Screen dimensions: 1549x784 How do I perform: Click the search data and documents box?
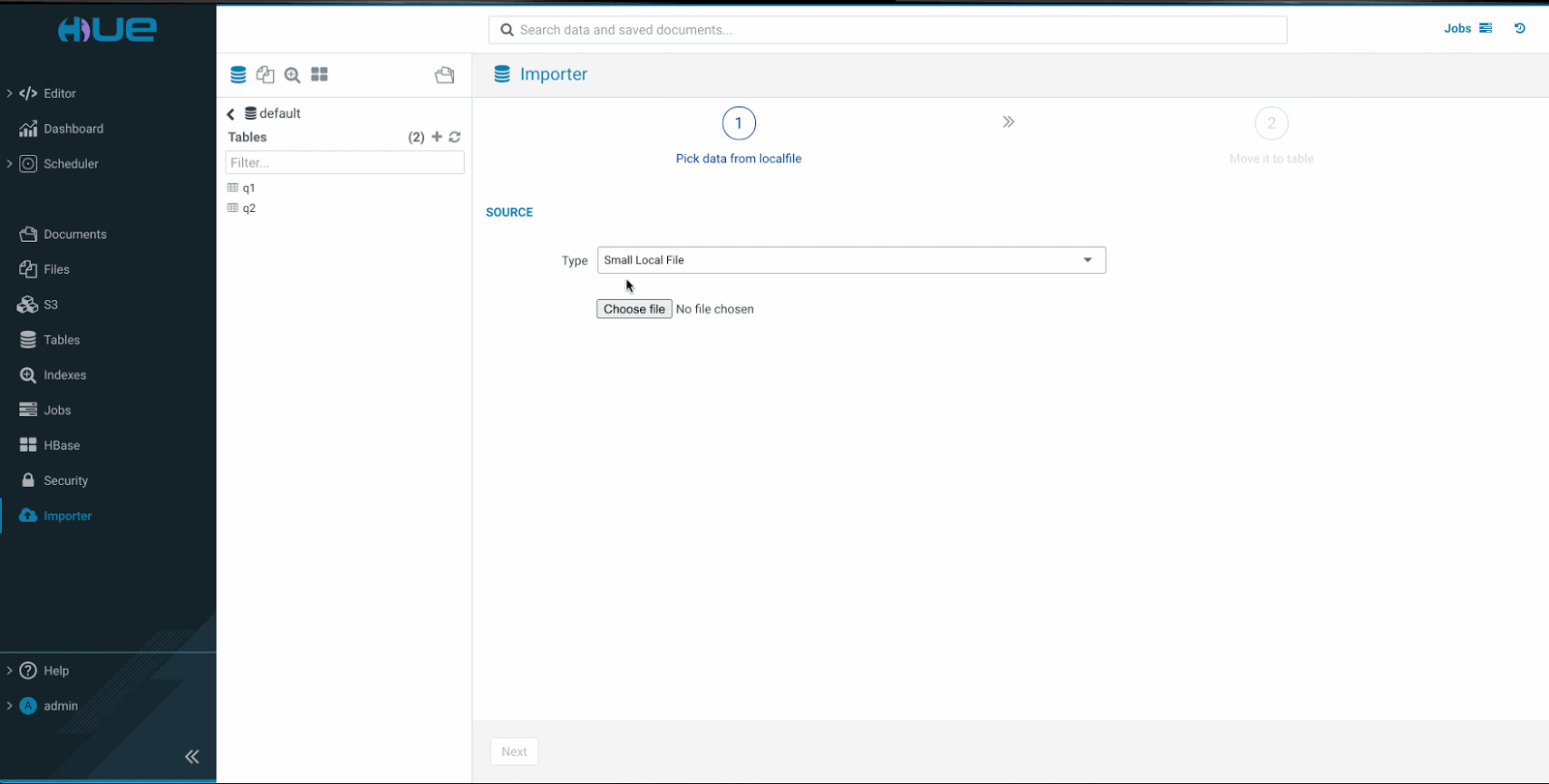[888, 30]
